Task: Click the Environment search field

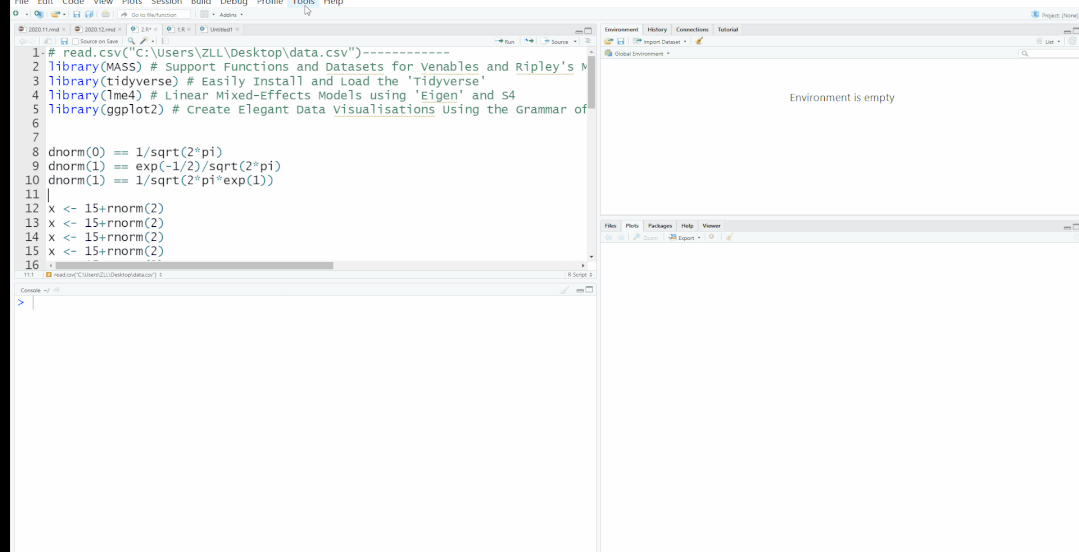Action: coord(1049,54)
